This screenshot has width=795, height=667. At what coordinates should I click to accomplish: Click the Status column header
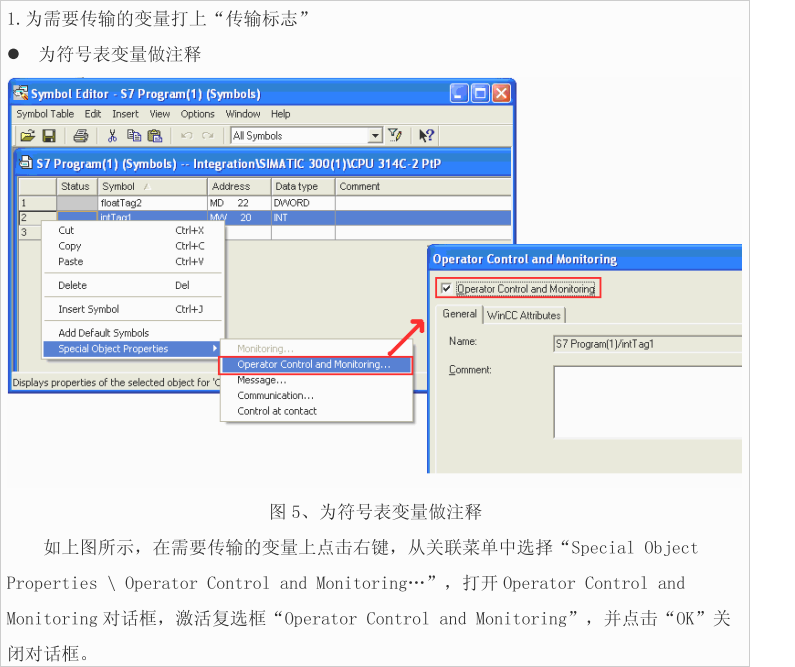[x=76, y=187]
